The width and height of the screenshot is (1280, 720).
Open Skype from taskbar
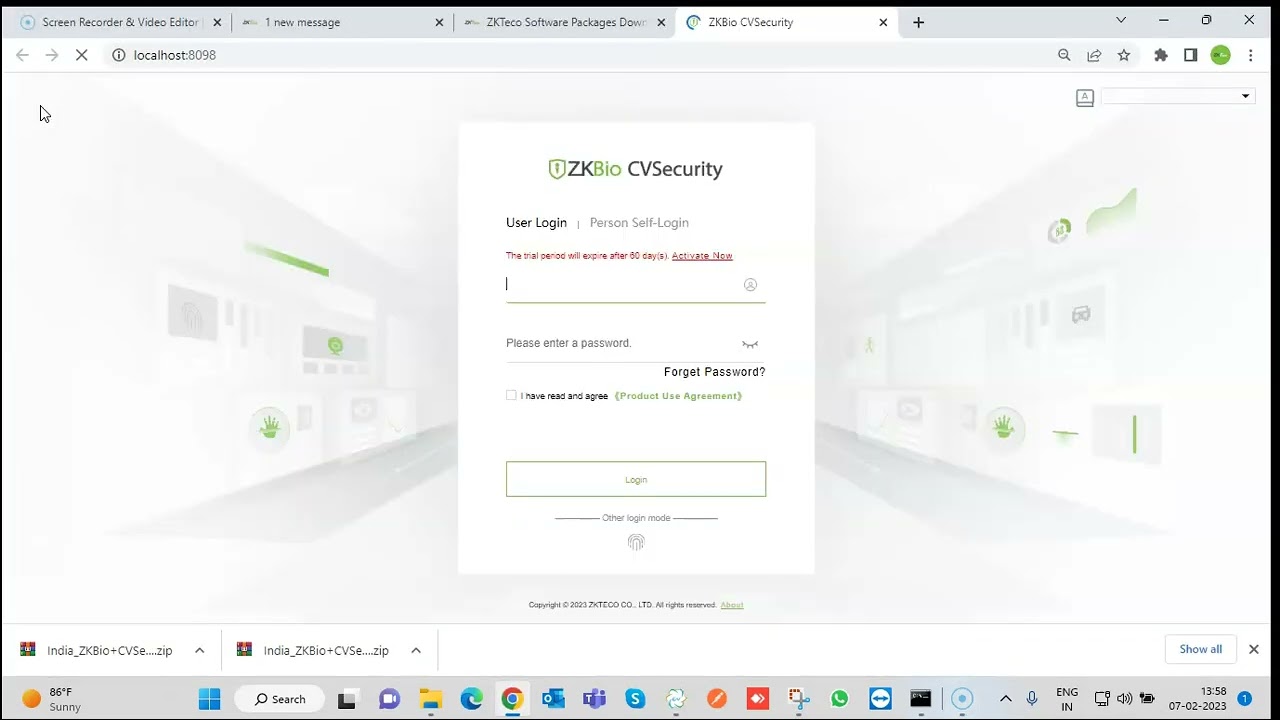[635, 698]
